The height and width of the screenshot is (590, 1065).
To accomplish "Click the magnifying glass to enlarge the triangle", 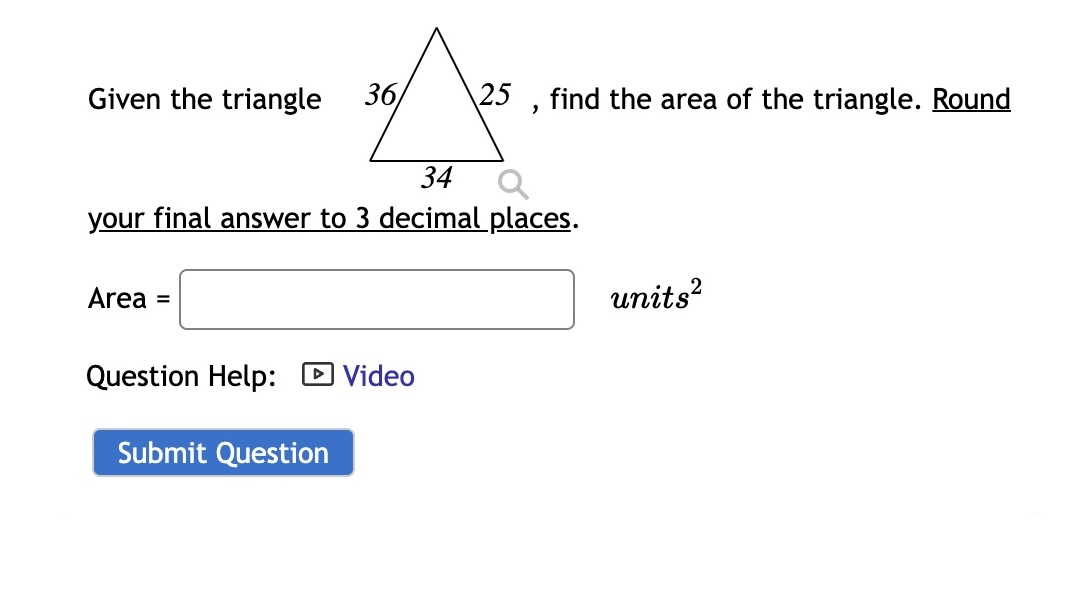I will click(512, 184).
